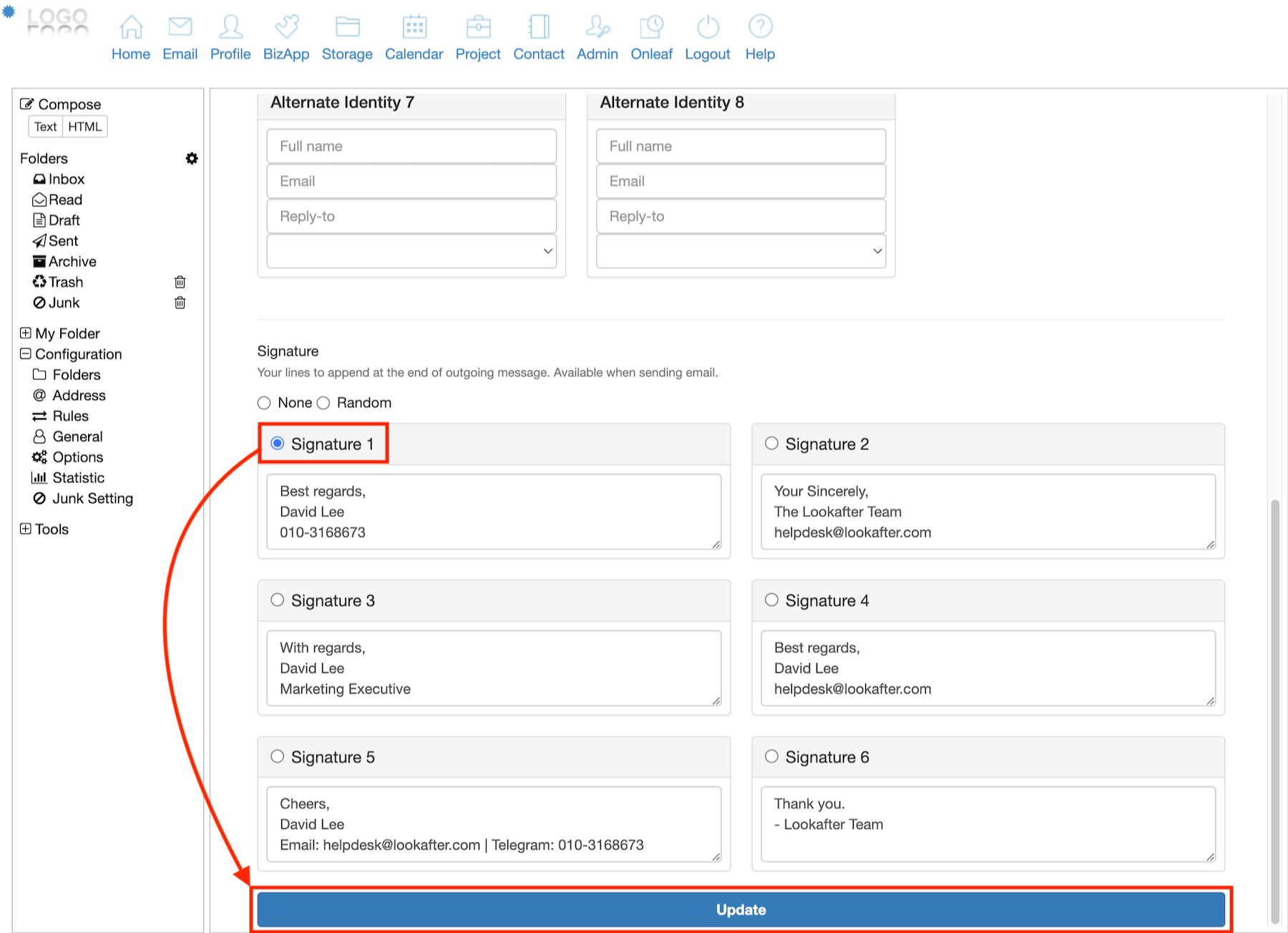Select the Signature 3 radio button
The width and height of the screenshot is (1288, 933).
(278, 600)
